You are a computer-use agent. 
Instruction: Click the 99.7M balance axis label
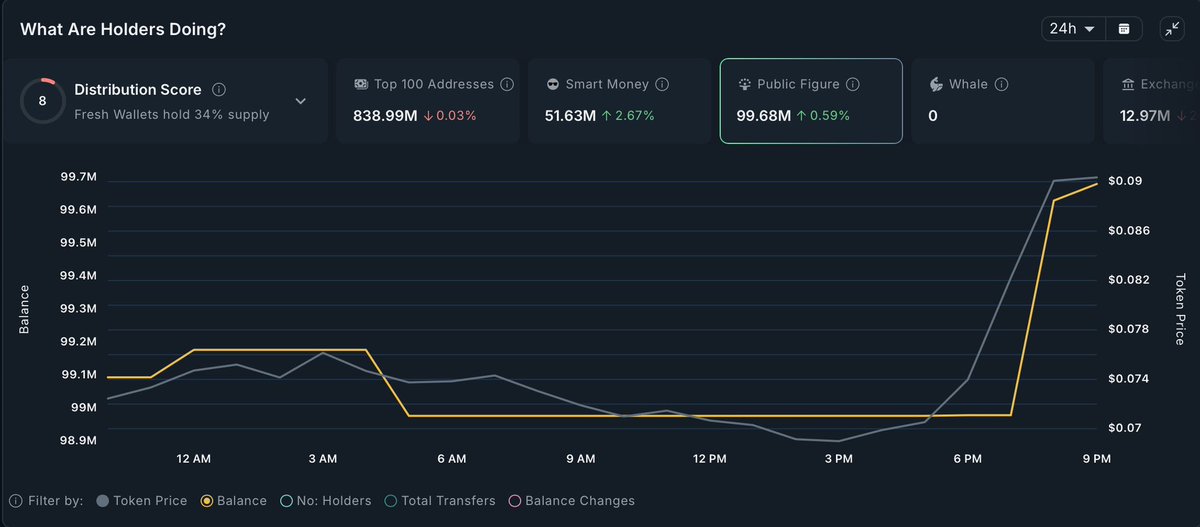click(79, 177)
